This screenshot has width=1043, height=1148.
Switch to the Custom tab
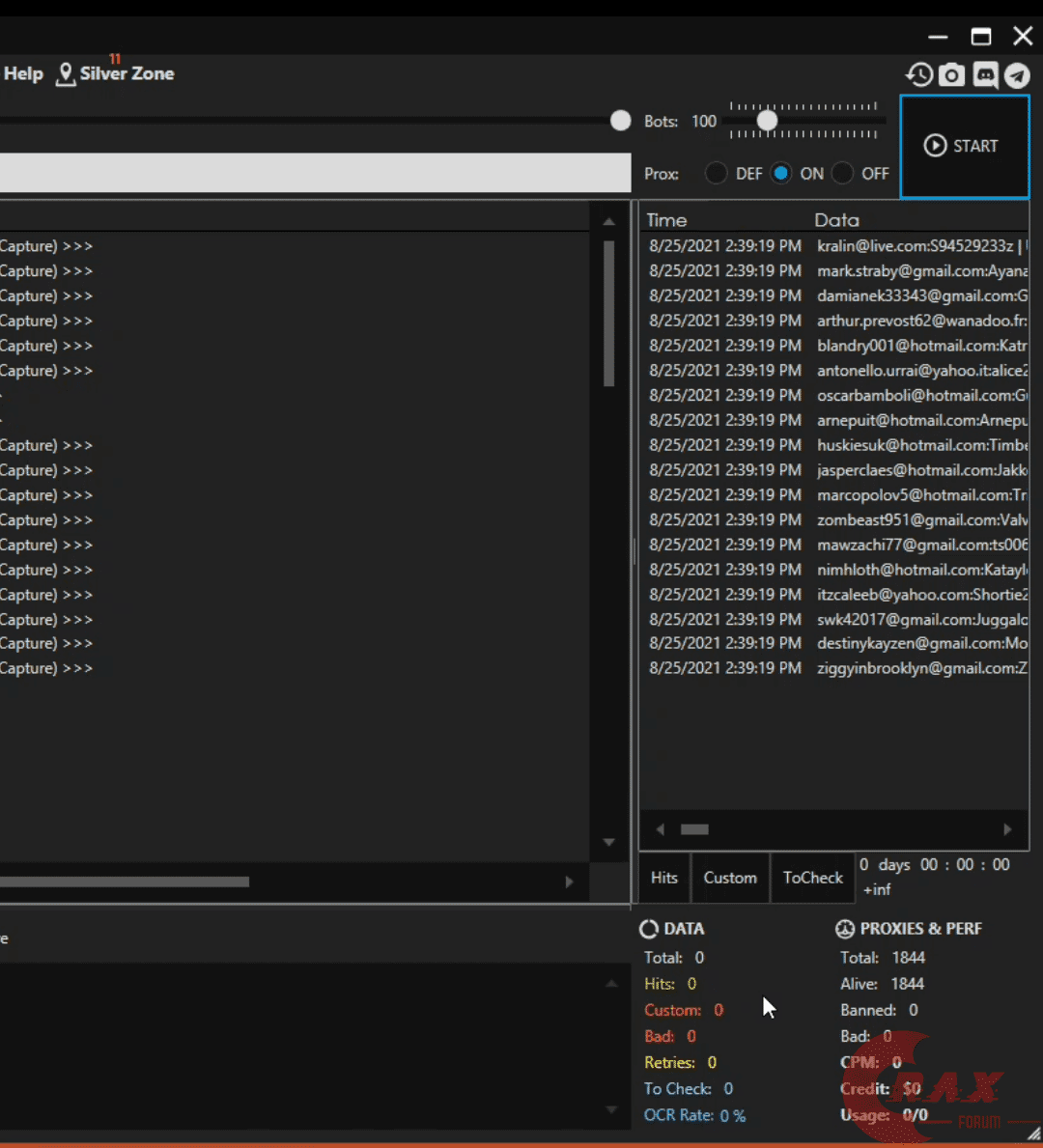click(x=730, y=878)
